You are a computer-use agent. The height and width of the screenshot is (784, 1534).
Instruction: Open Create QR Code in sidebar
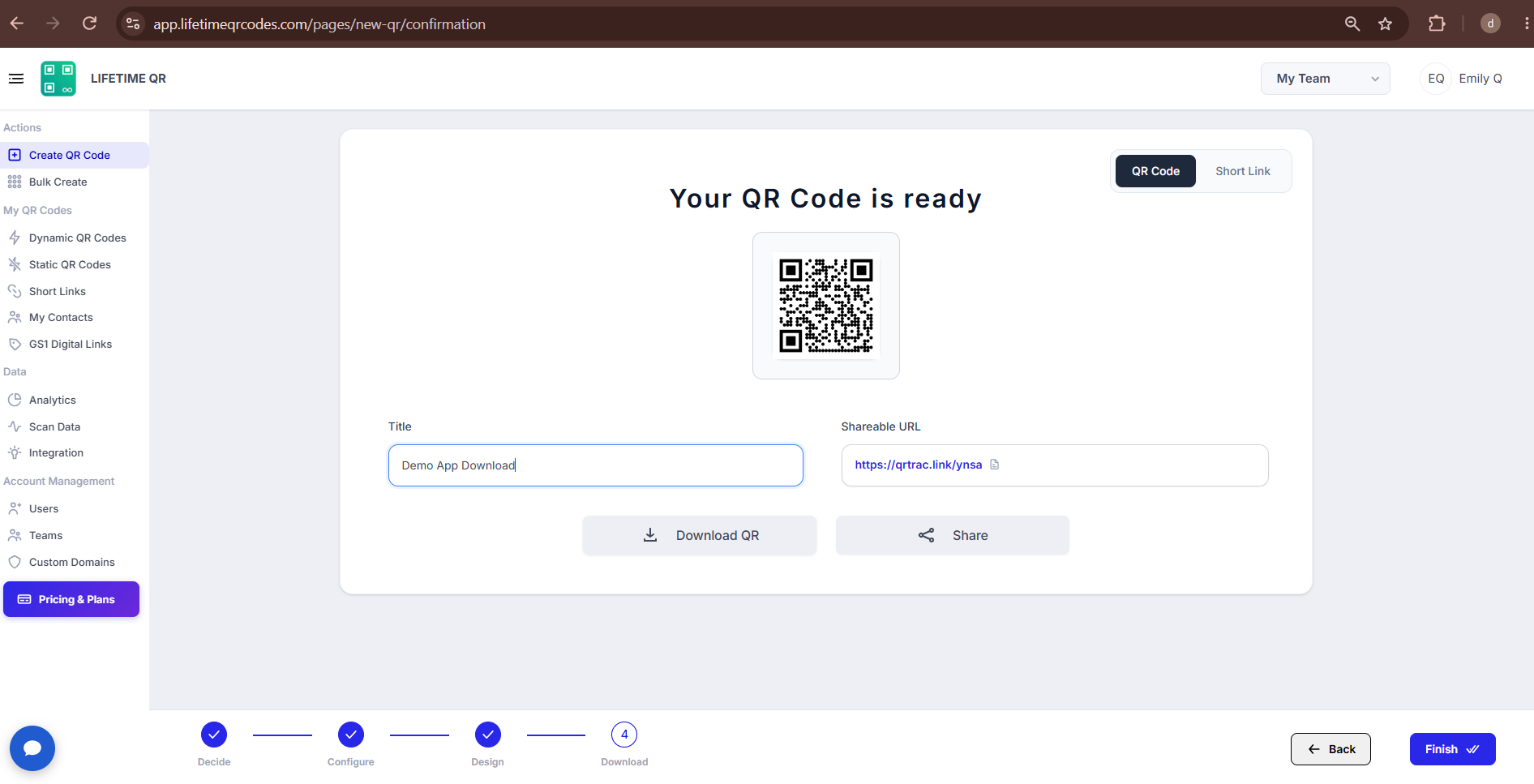pos(74,155)
